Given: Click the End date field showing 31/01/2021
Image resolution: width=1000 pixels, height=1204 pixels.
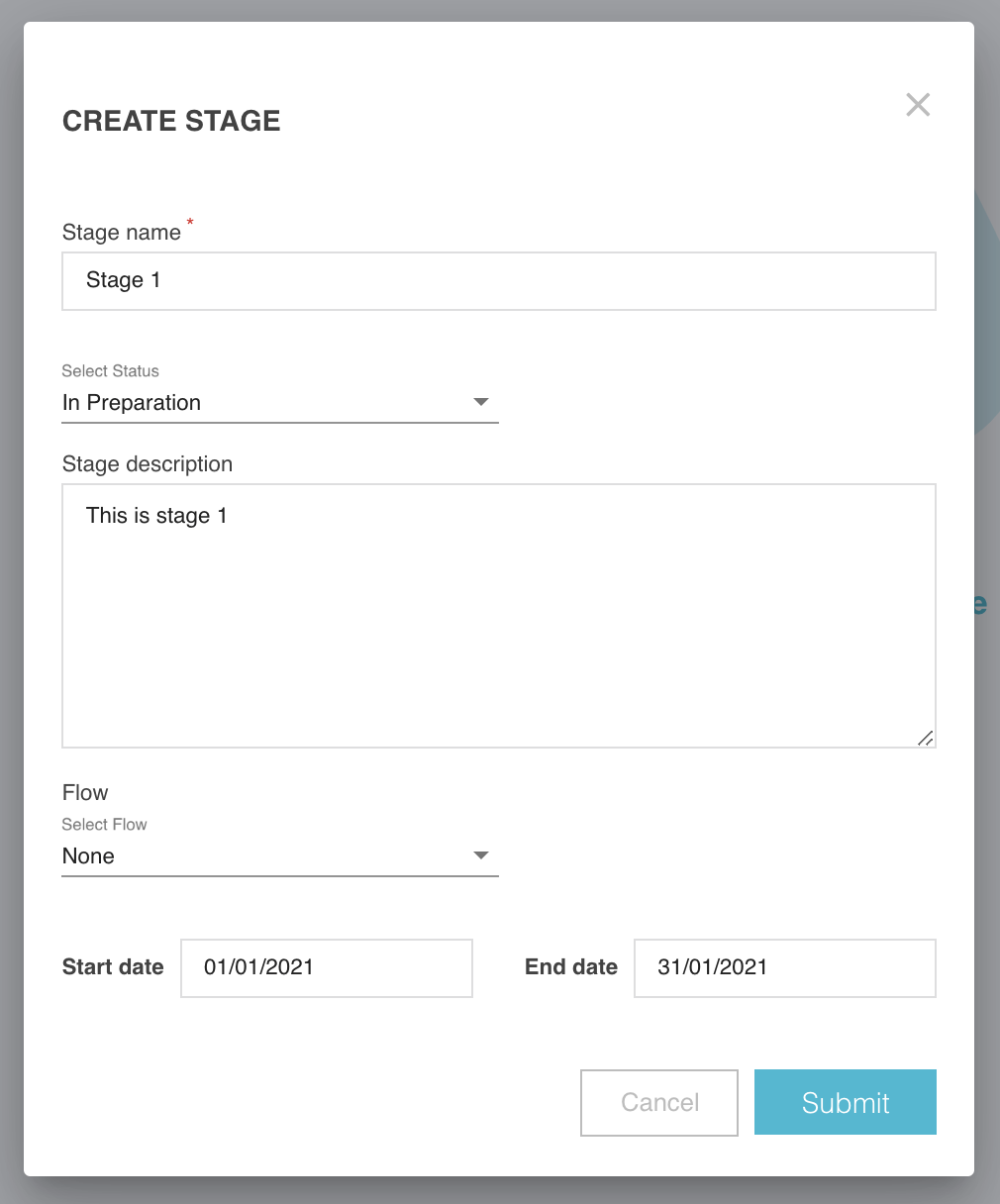Looking at the screenshot, I should [785, 968].
